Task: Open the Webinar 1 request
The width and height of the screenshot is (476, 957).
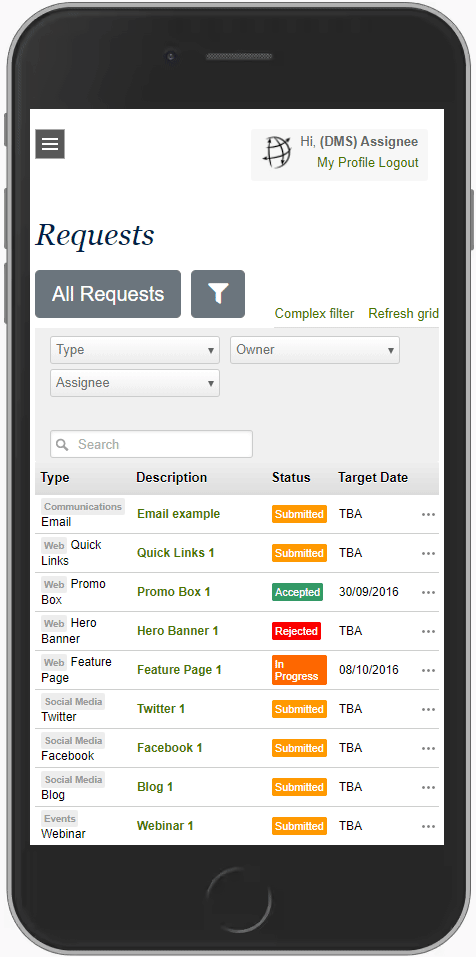Action: [165, 826]
